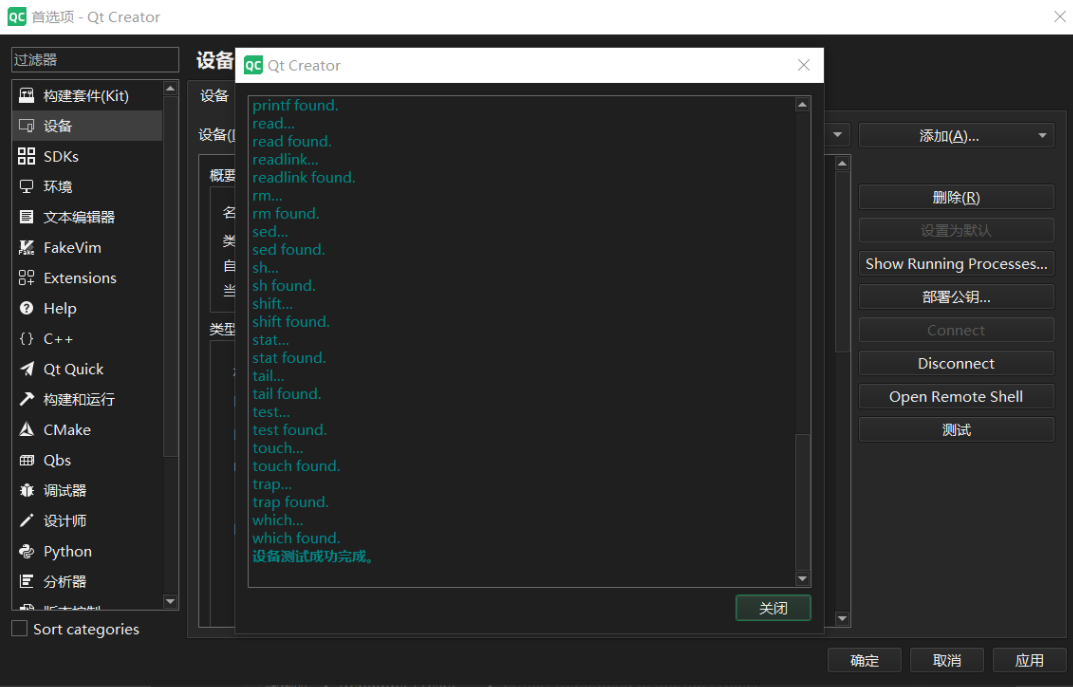Click the Help question mark icon

[x=27, y=309]
